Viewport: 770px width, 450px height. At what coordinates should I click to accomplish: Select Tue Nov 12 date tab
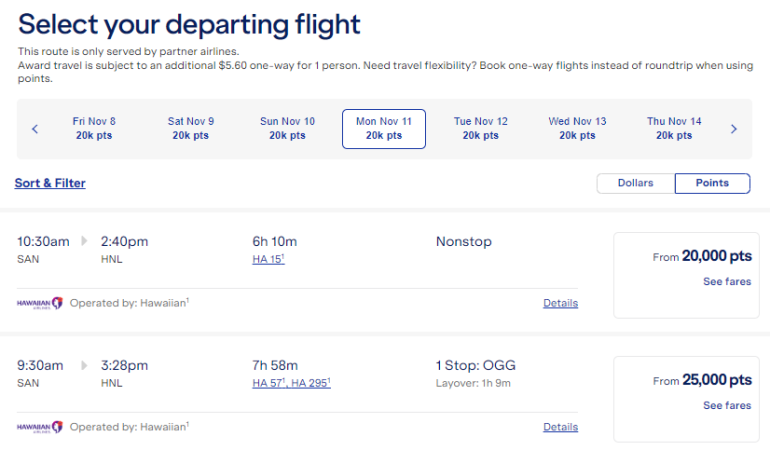click(x=480, y=128)
